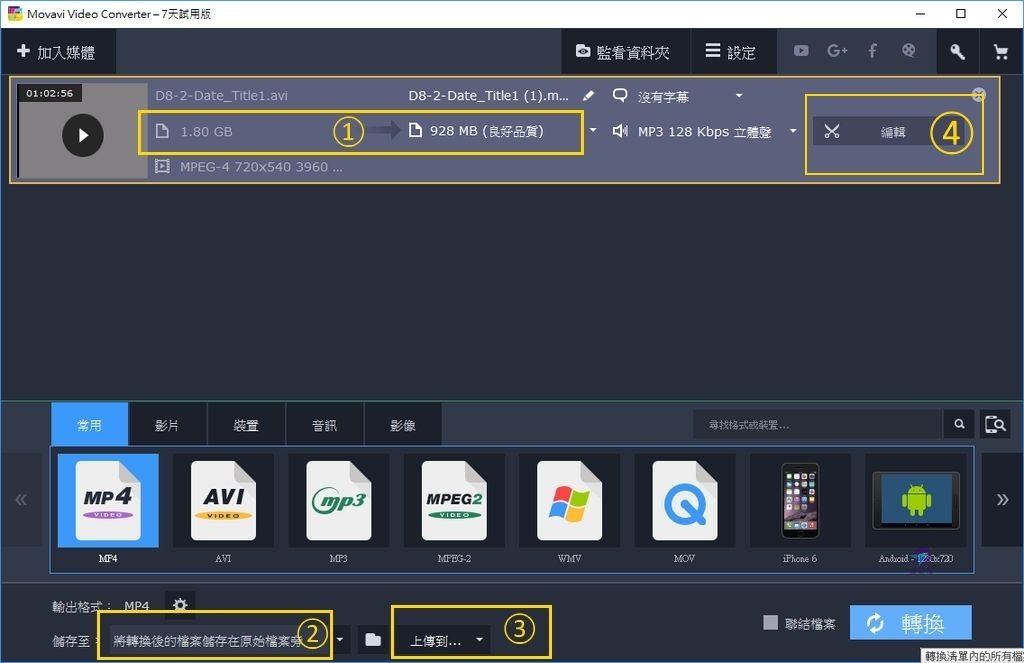Click the 928 MB output size text
The image size is (1024, 663).
click(486, 131)
